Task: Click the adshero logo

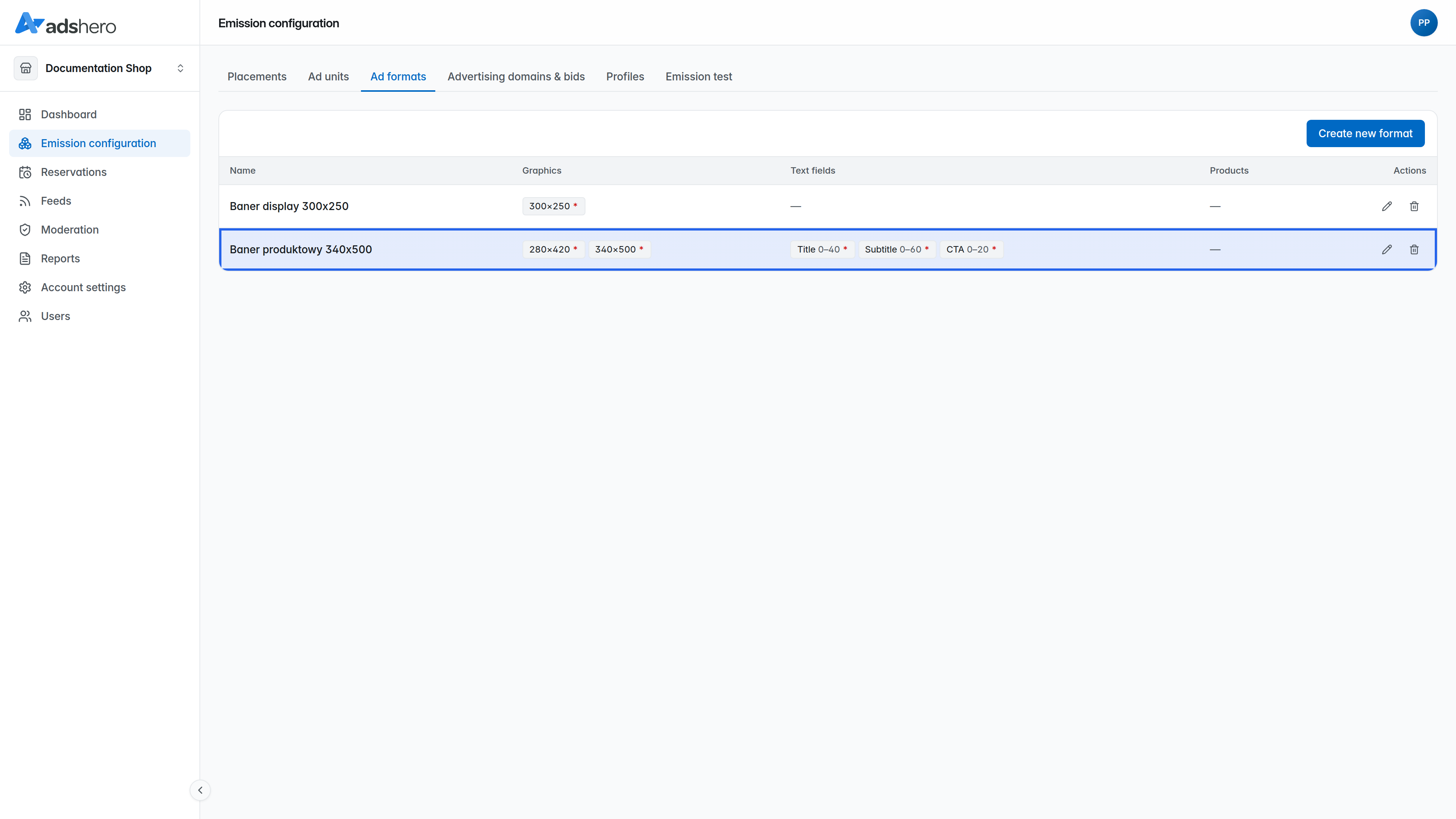Action: click(66, 24)
